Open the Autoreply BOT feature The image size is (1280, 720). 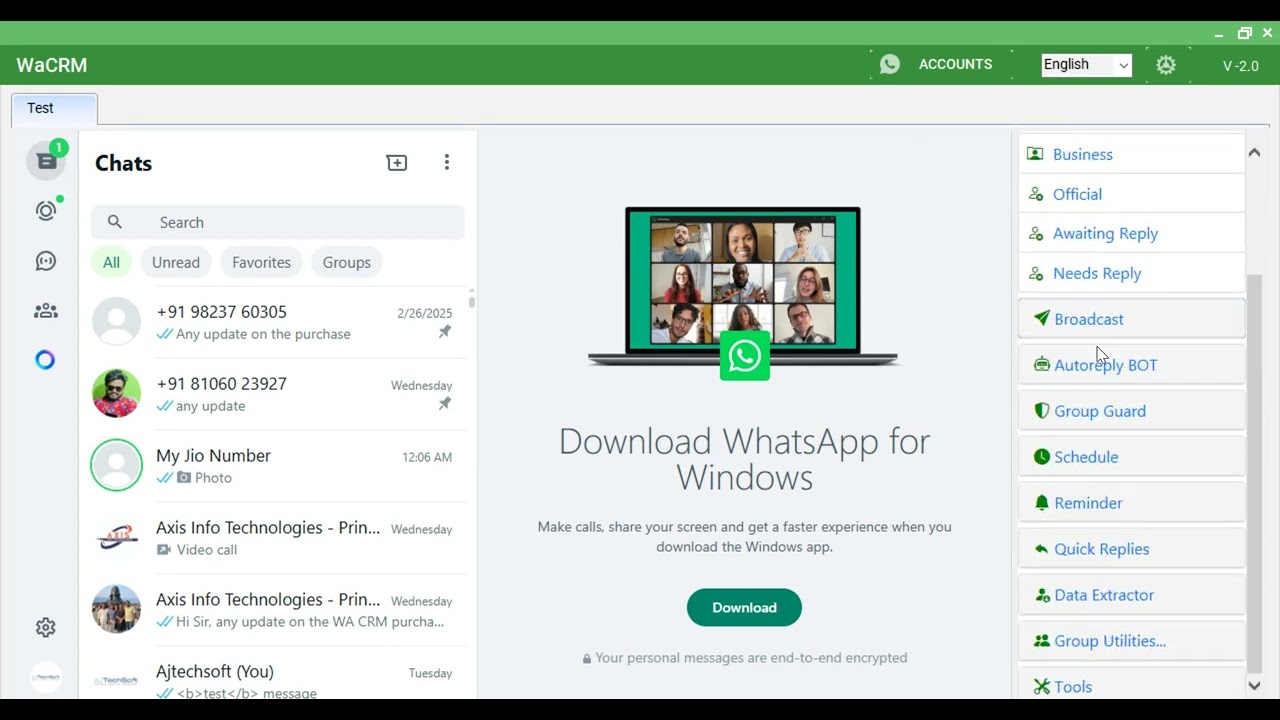click(x=1131, y=365)
